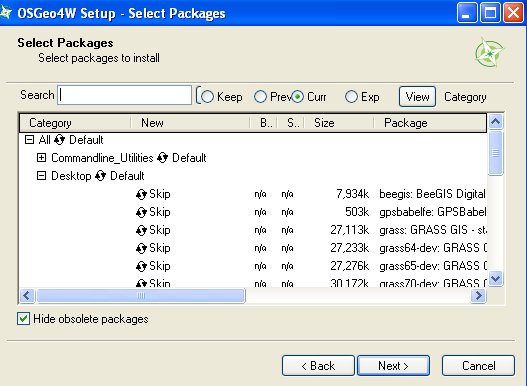527x386 pixels.
Task: Click the Next button
Action: (394, 365)
